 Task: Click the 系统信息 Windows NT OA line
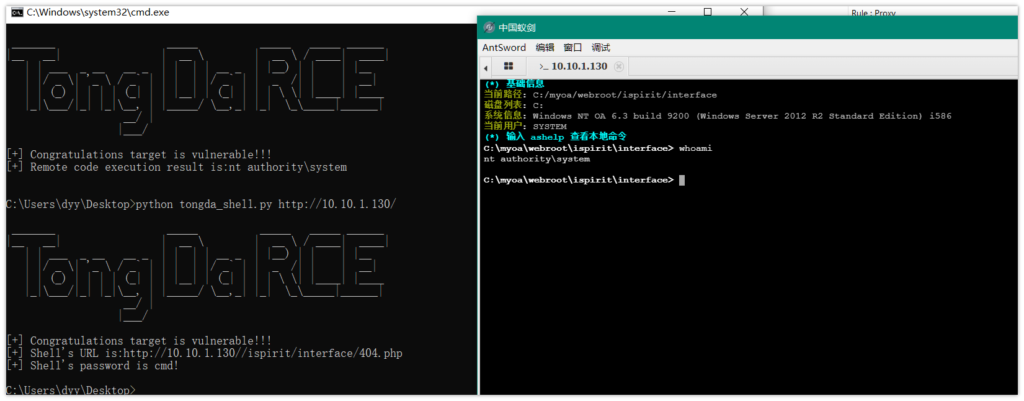(x=717, y=116)
